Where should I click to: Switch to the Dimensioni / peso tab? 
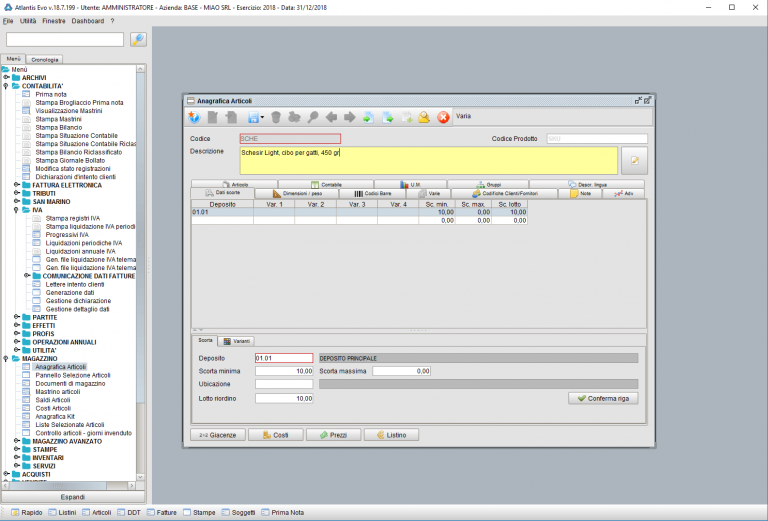tap(297, 193)
